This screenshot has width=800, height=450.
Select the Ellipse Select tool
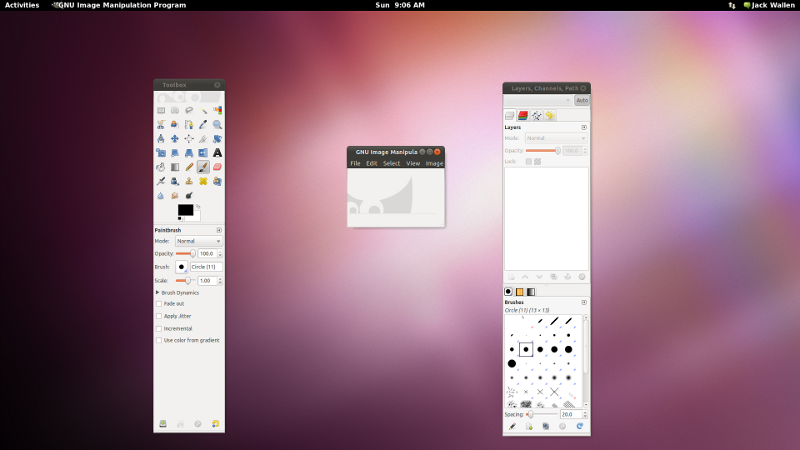[x=175, y=110]
